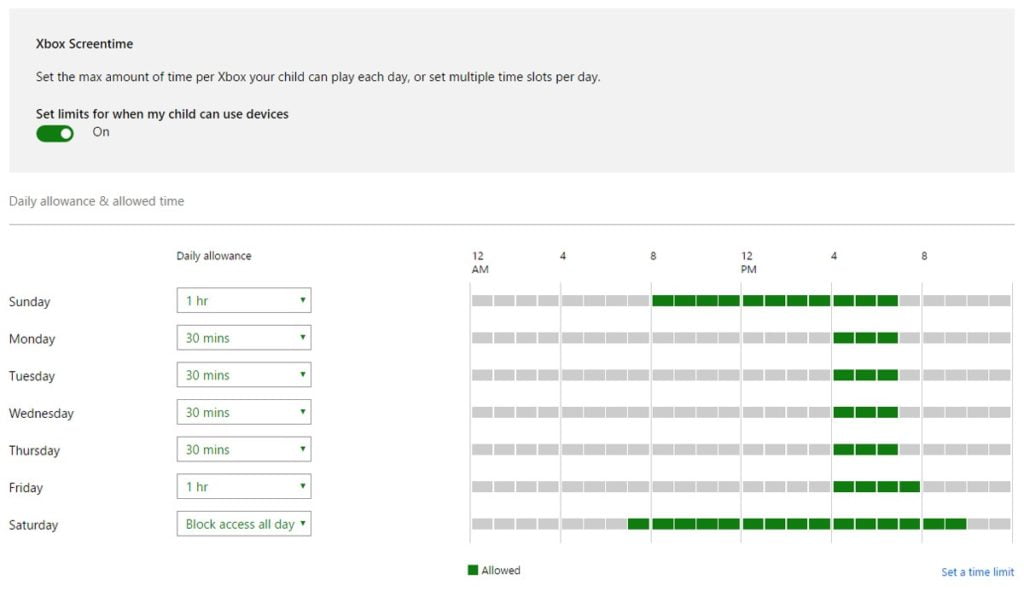Click the 12 AM timeline label
The image size is (1024, 603).
pos(480,263)
